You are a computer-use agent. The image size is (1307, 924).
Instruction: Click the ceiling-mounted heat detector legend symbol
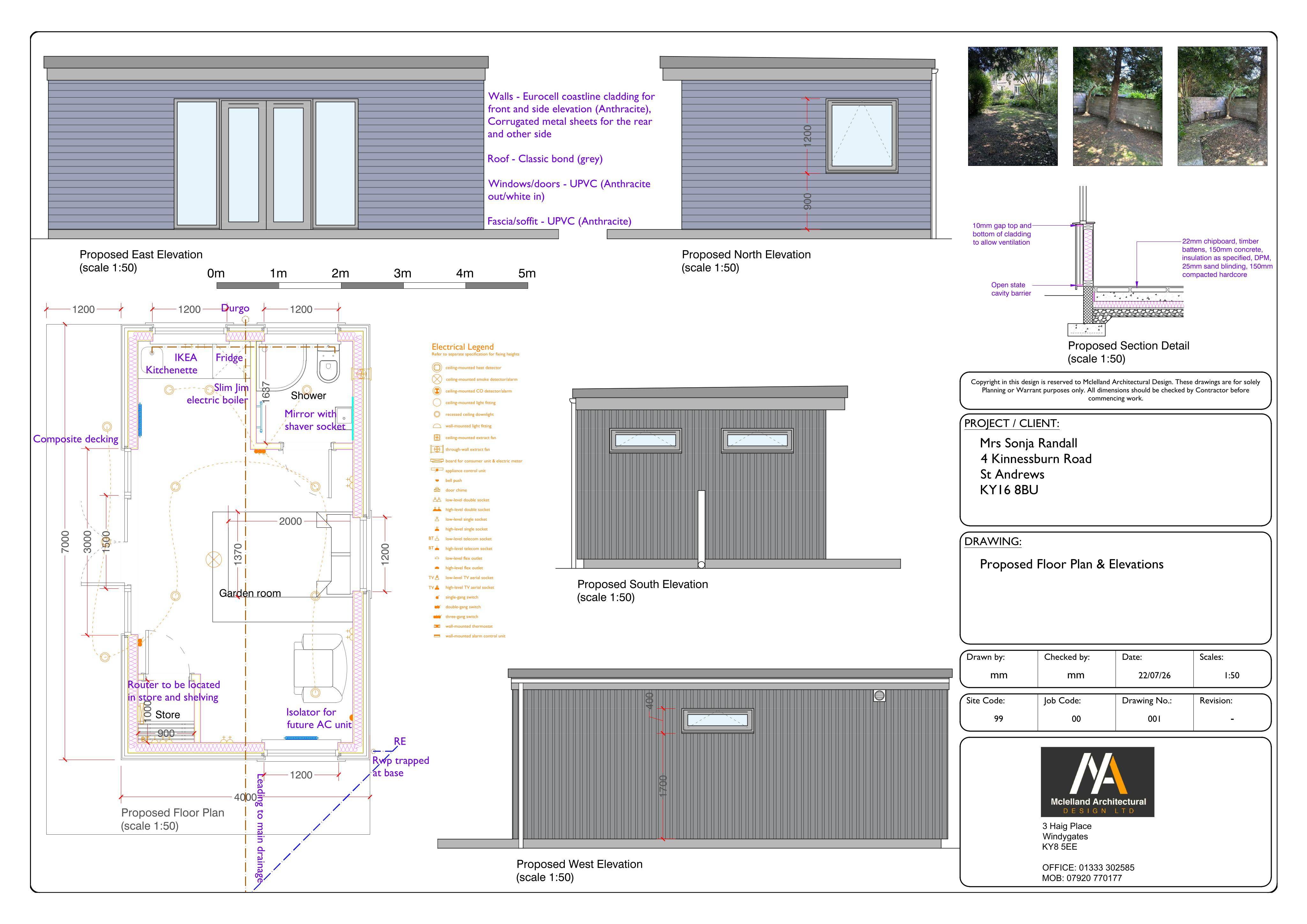(437, 368)
